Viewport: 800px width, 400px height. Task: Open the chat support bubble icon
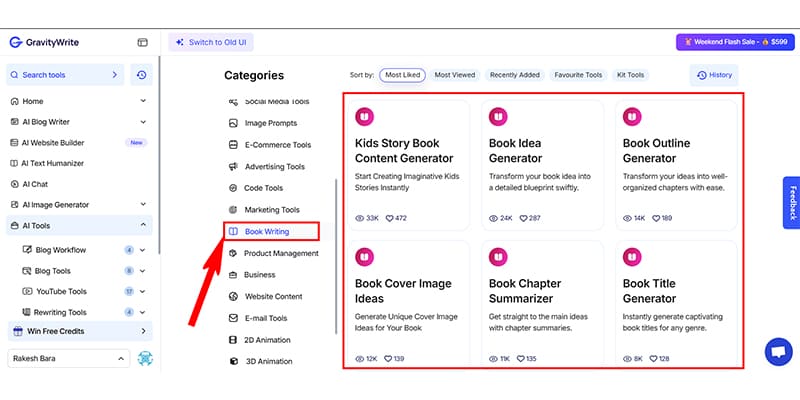click(779, 352)
